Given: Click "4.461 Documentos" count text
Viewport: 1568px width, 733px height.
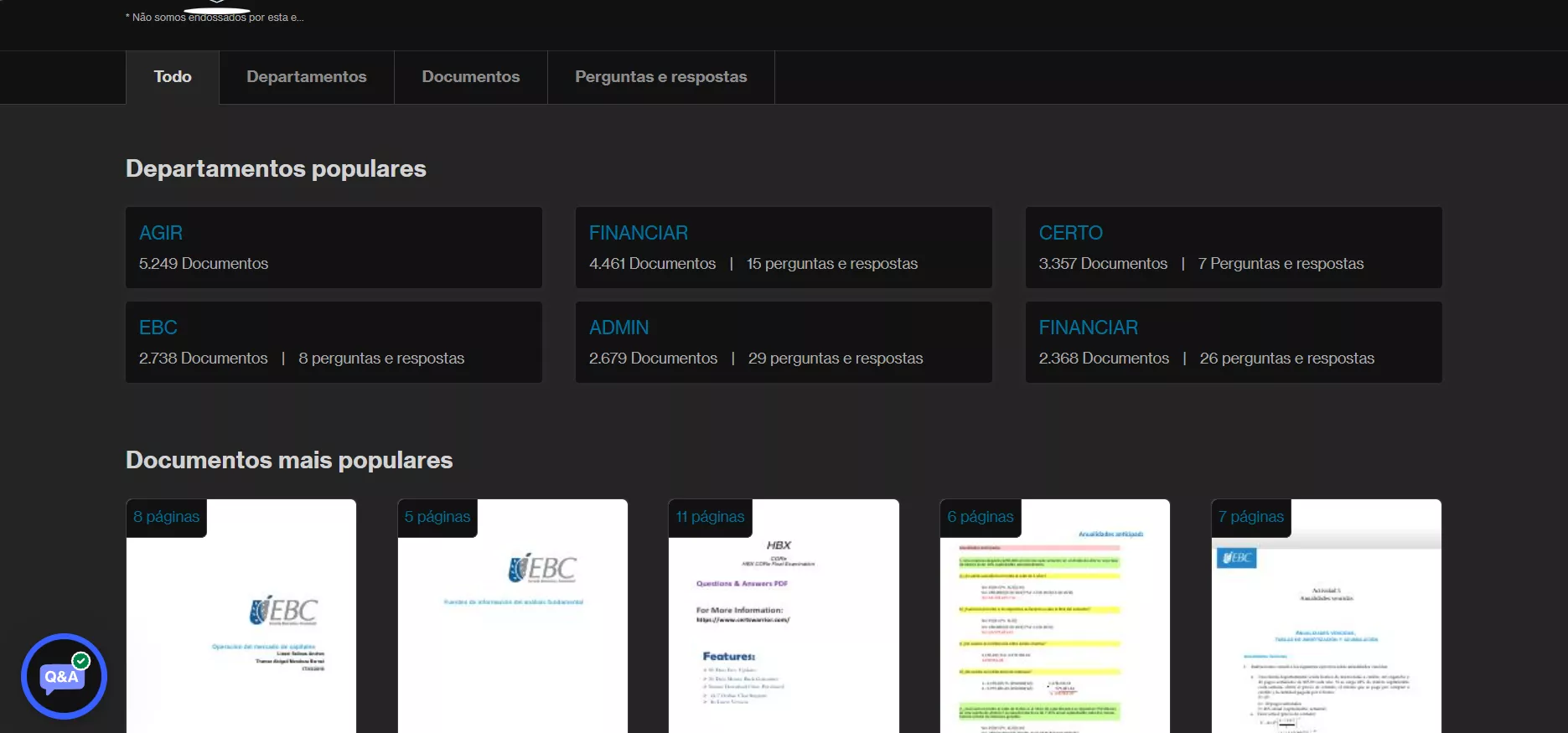Looking at the screenshot, I should coord(653,264).
